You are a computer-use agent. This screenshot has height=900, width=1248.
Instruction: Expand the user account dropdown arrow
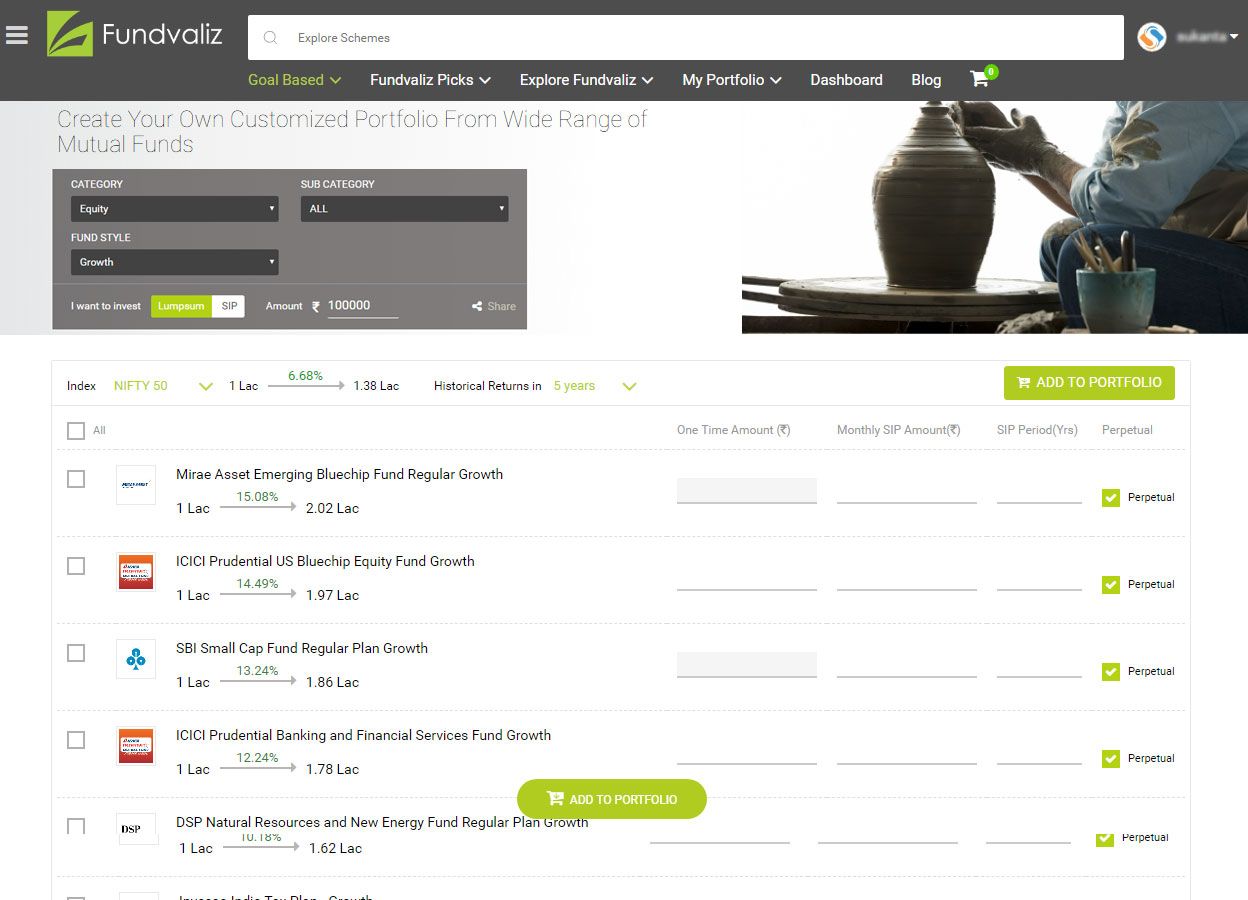tap(1234, 37)
